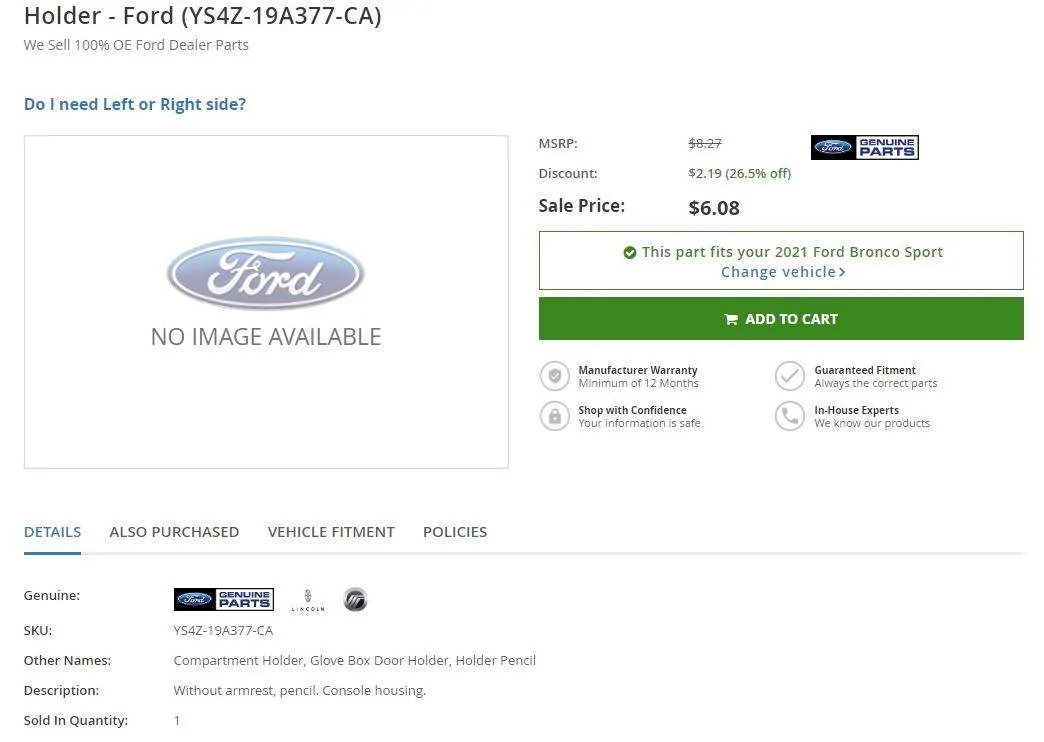Click the Ford Genuine Parts logo in Details
Viewport: 1044px width, 742px height.
pyautogui.click(x=223, y=600)
